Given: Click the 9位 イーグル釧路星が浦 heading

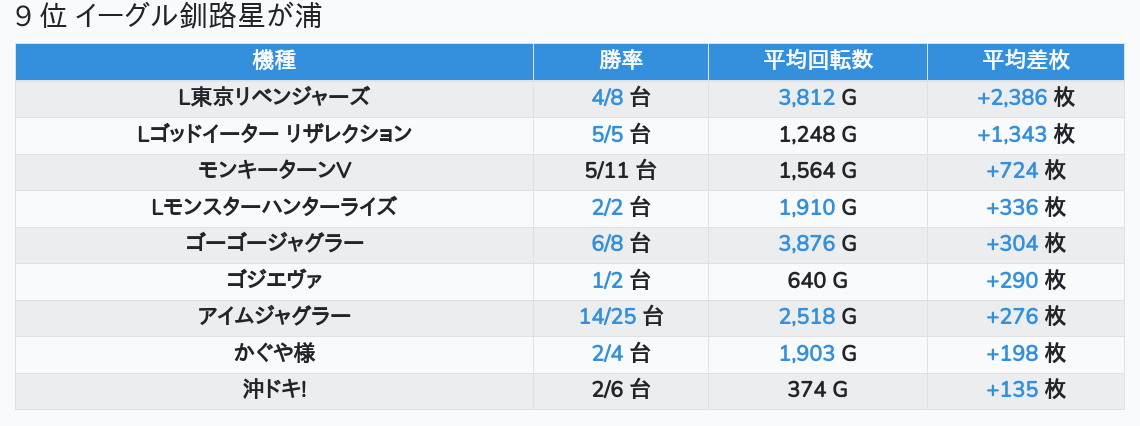Looking at the screenshot, I should (x=168, y=17).
